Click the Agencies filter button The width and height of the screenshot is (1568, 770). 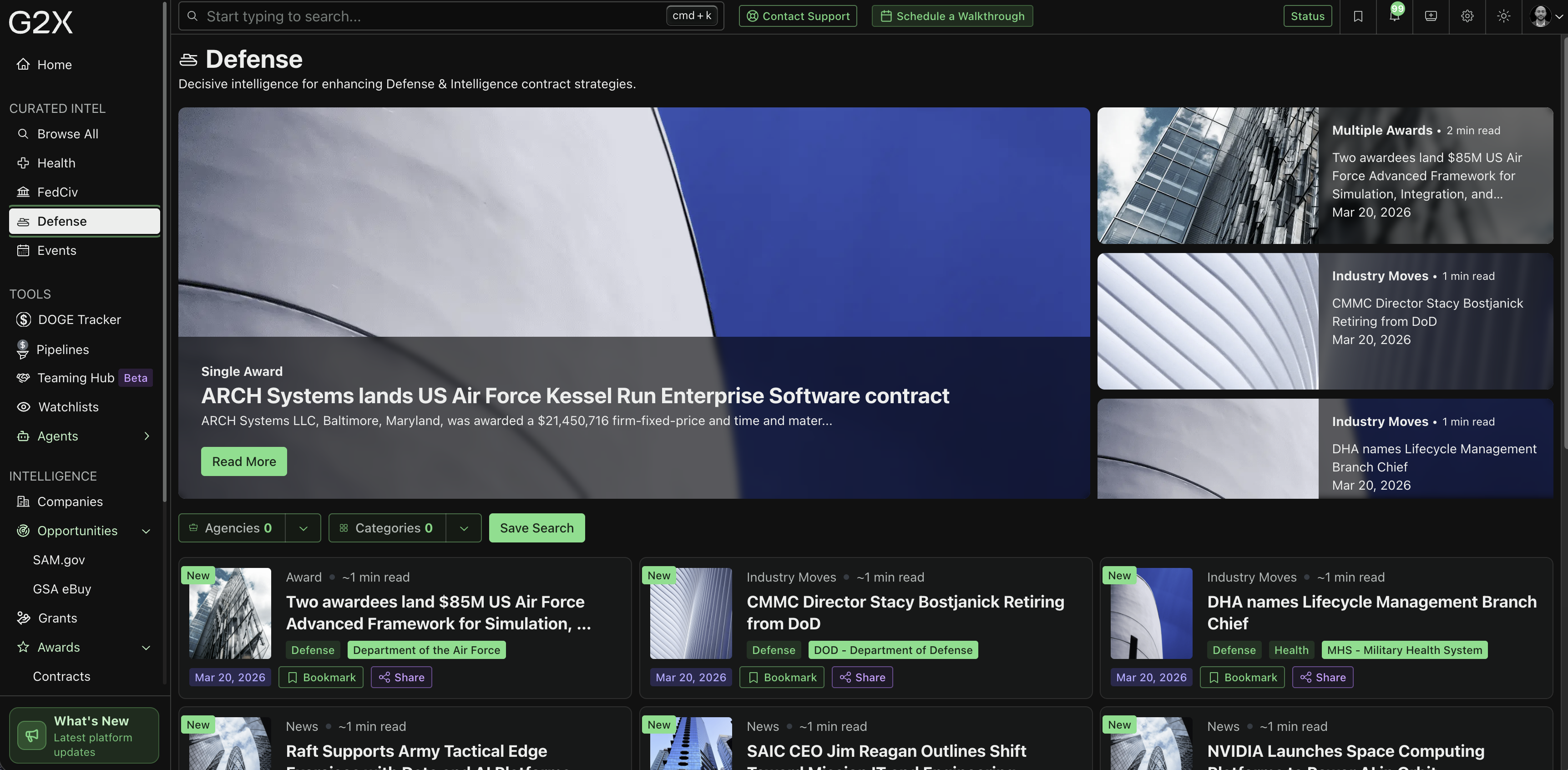coord(232,528)
